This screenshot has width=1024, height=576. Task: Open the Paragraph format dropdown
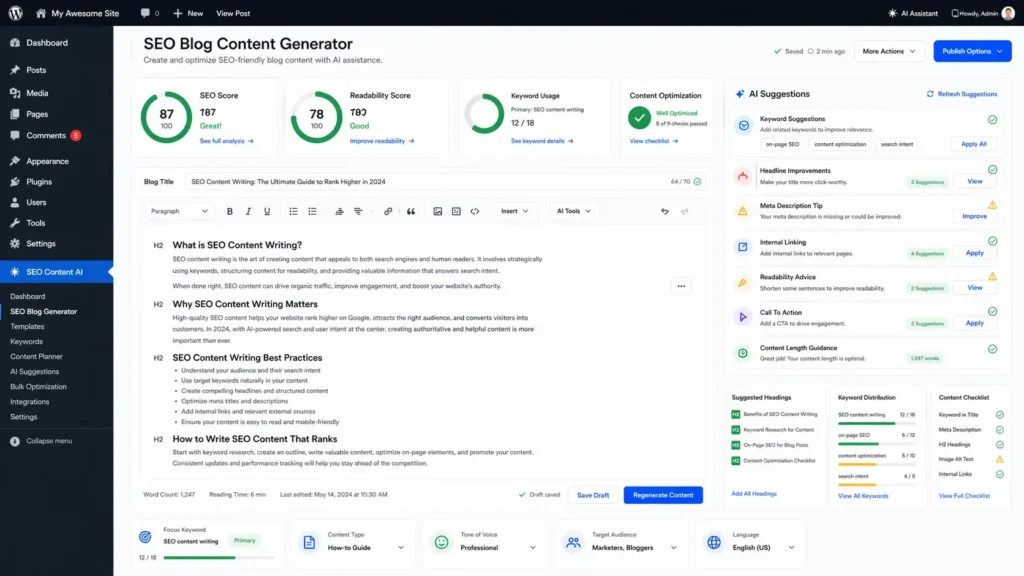(179, 211)
